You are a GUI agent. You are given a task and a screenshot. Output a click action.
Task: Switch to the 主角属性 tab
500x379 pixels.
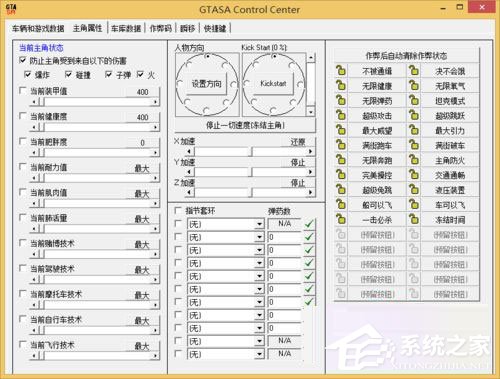(87, 28)
